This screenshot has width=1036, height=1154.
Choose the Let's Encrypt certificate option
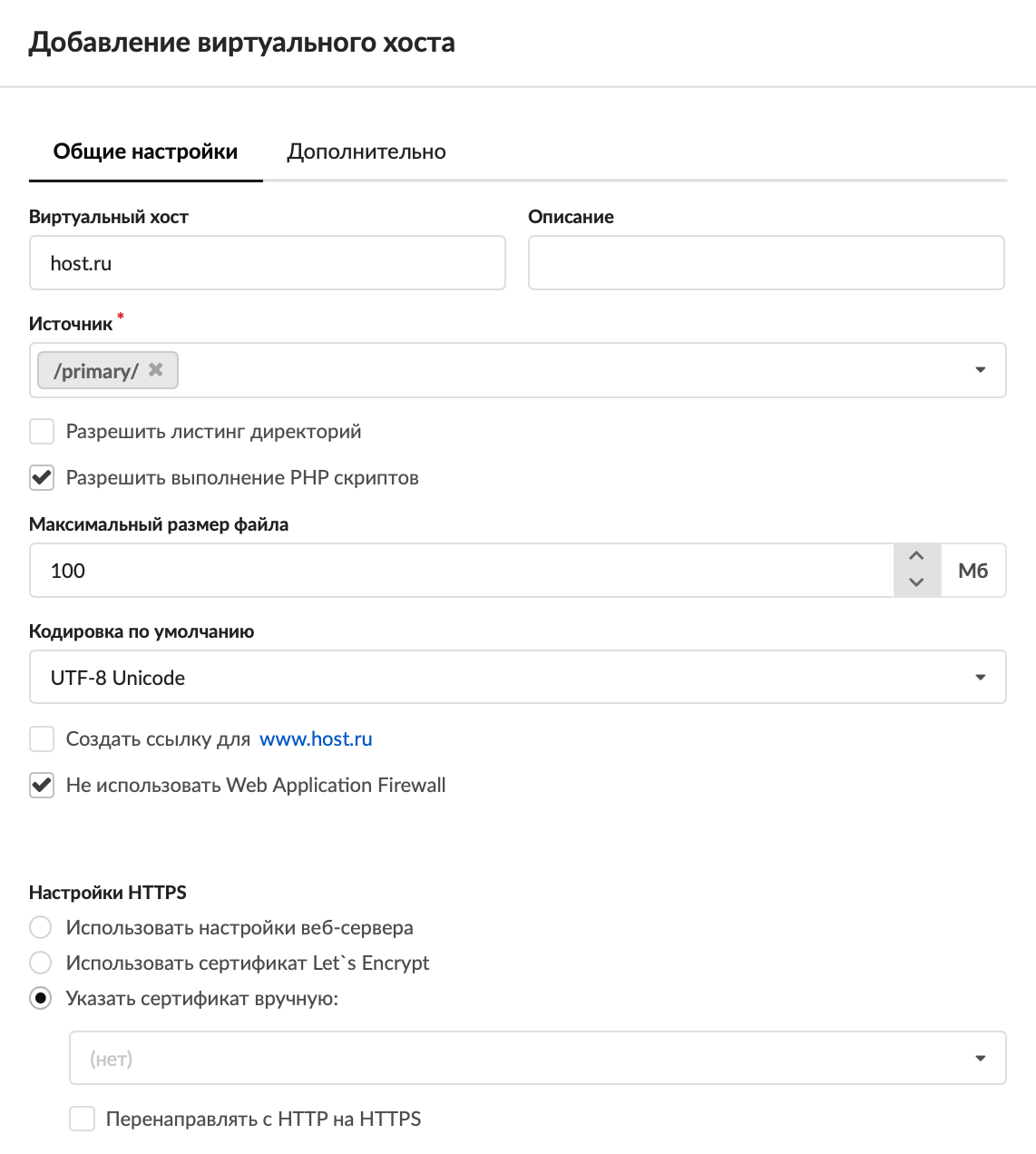click(41, 963)
